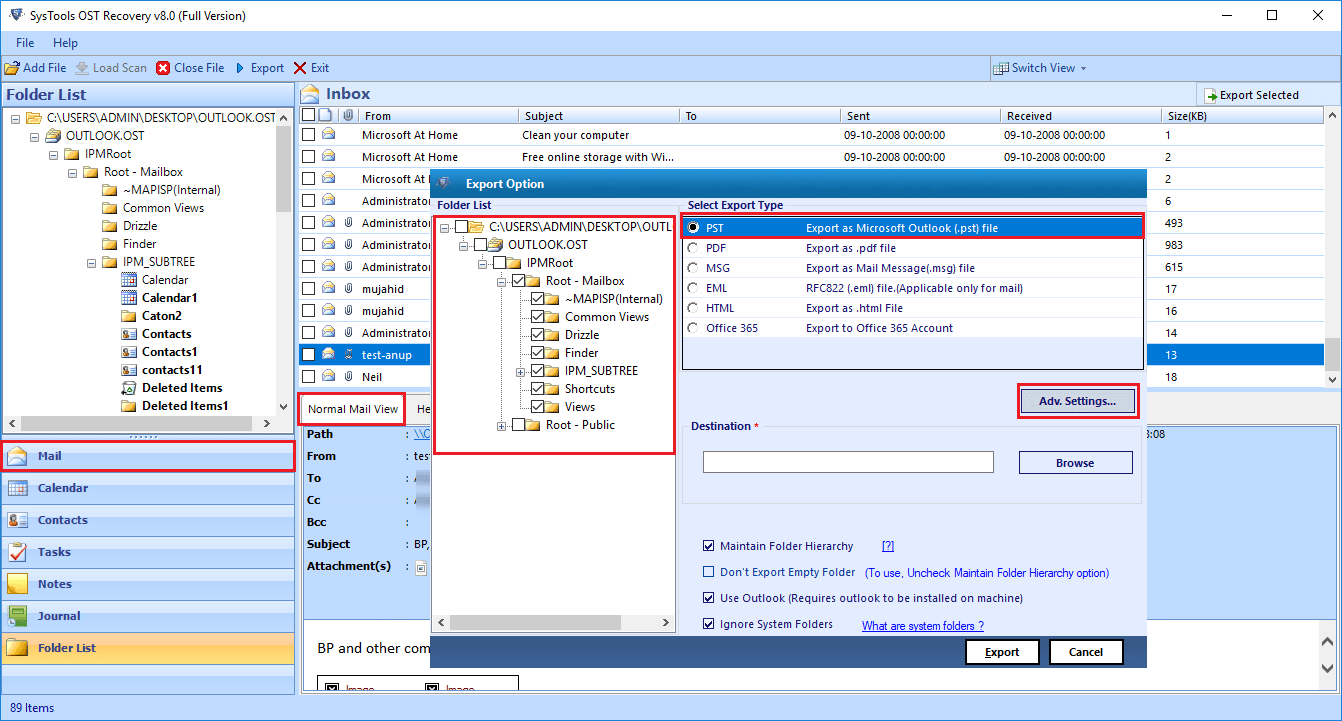Click the attachment column header icon

coord(348,115)
